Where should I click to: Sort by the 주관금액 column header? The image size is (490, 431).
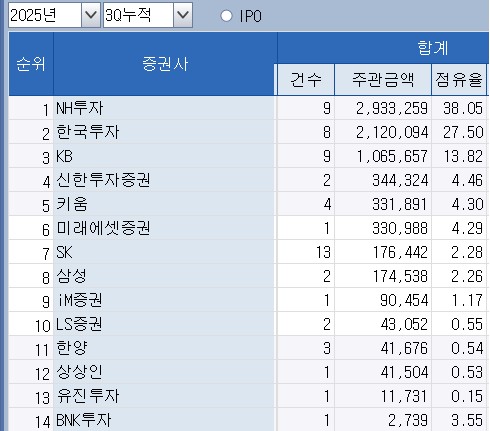(383, 80)
